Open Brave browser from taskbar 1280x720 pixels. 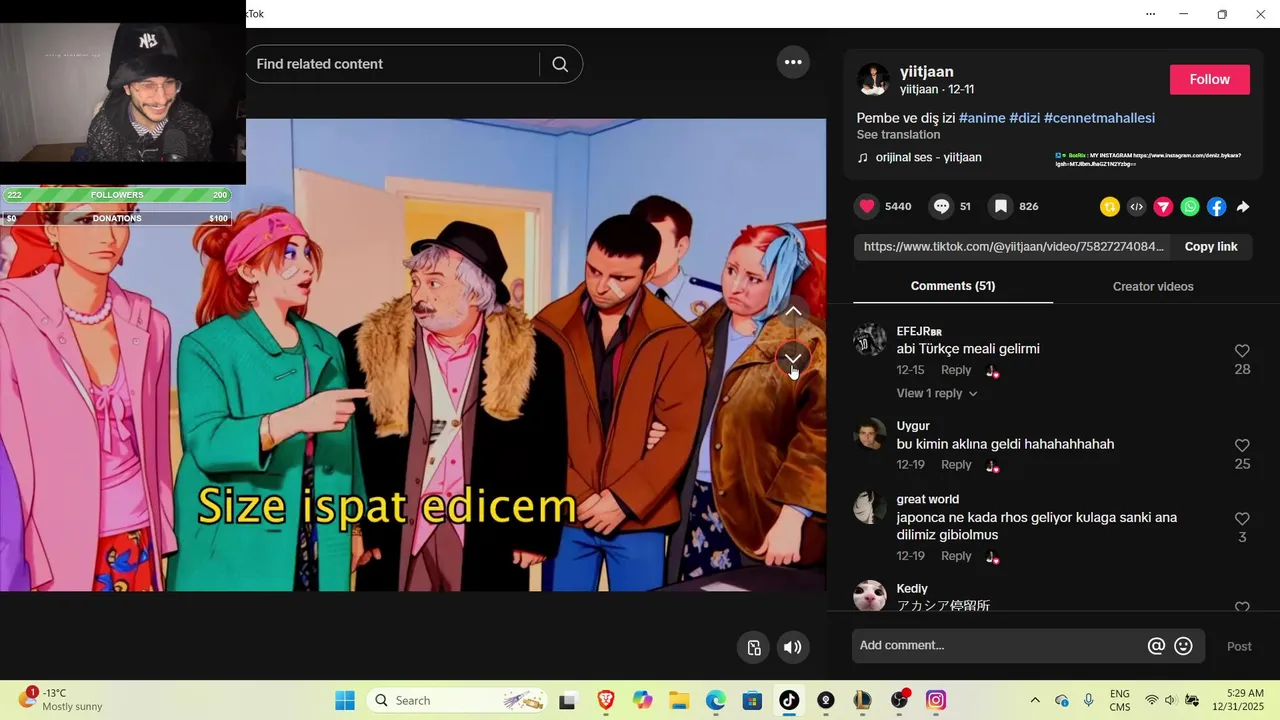(605, 701)
